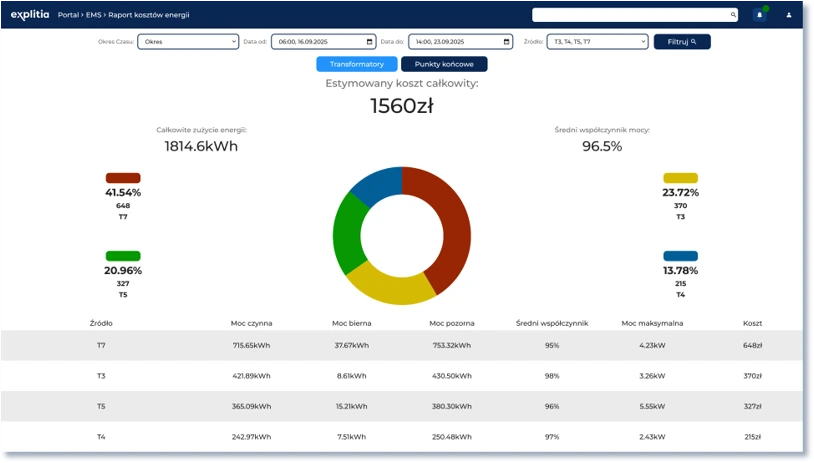The height and width of the screenshot is (463, 814).
Task: Click in the top search input field
Action: (x=630, y=15)
